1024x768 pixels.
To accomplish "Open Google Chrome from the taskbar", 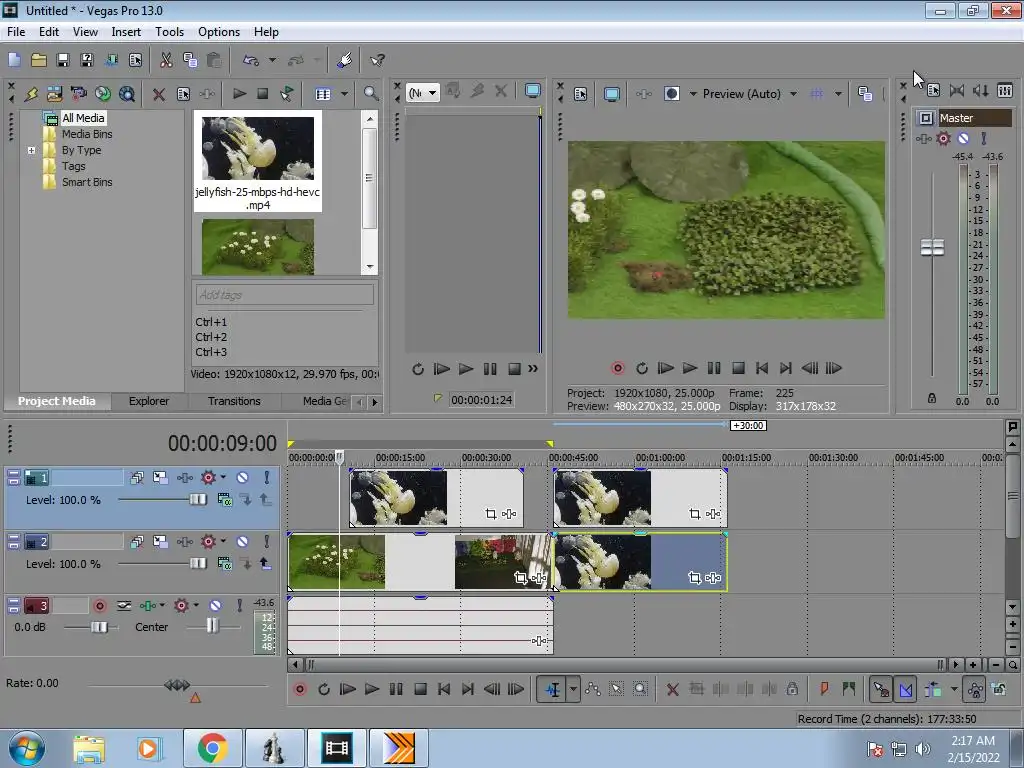I will [212, 748].
